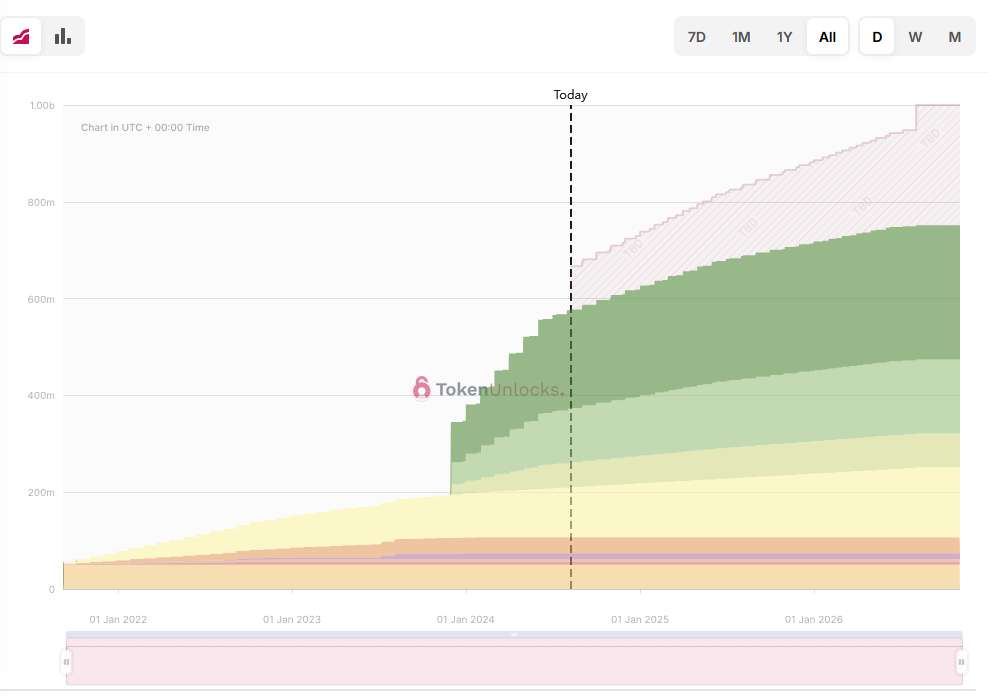Click the top center grip of range slider
Viewport: 988px width, 696px height.
click(x=514, y=635)
